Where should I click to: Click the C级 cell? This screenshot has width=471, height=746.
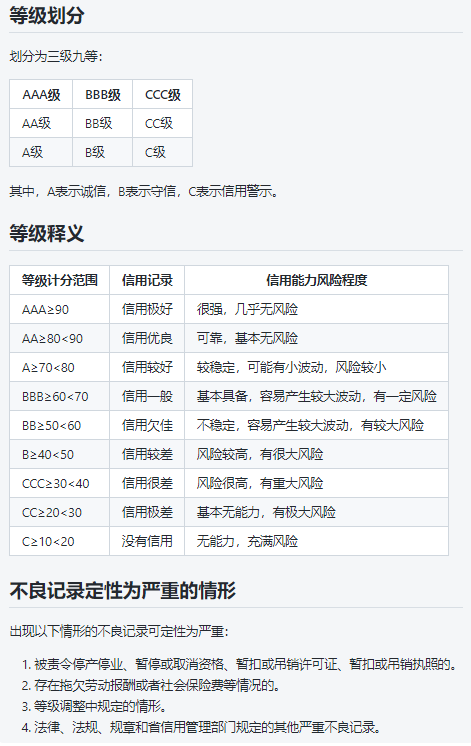(x=163, y=152)
